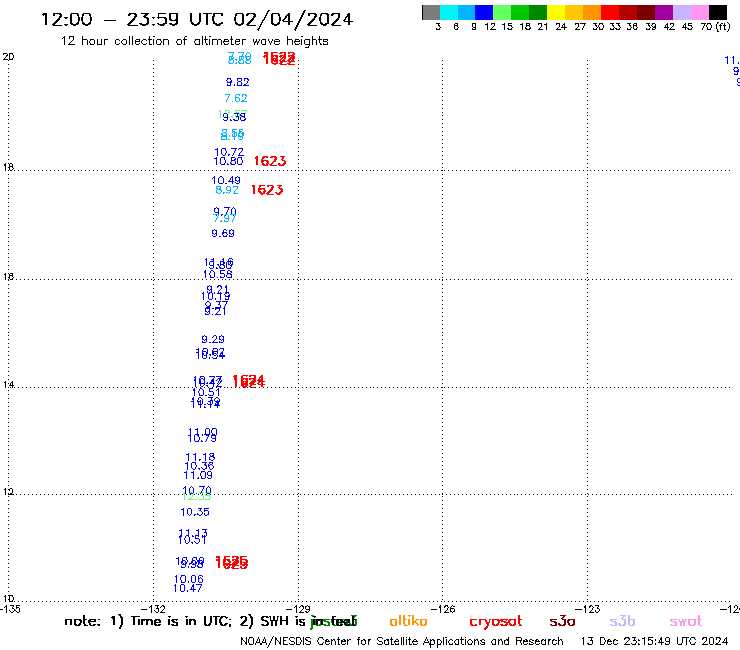Click the red 1625 time label near the bottom
740x650 pixels.
[x=231, y=563]
